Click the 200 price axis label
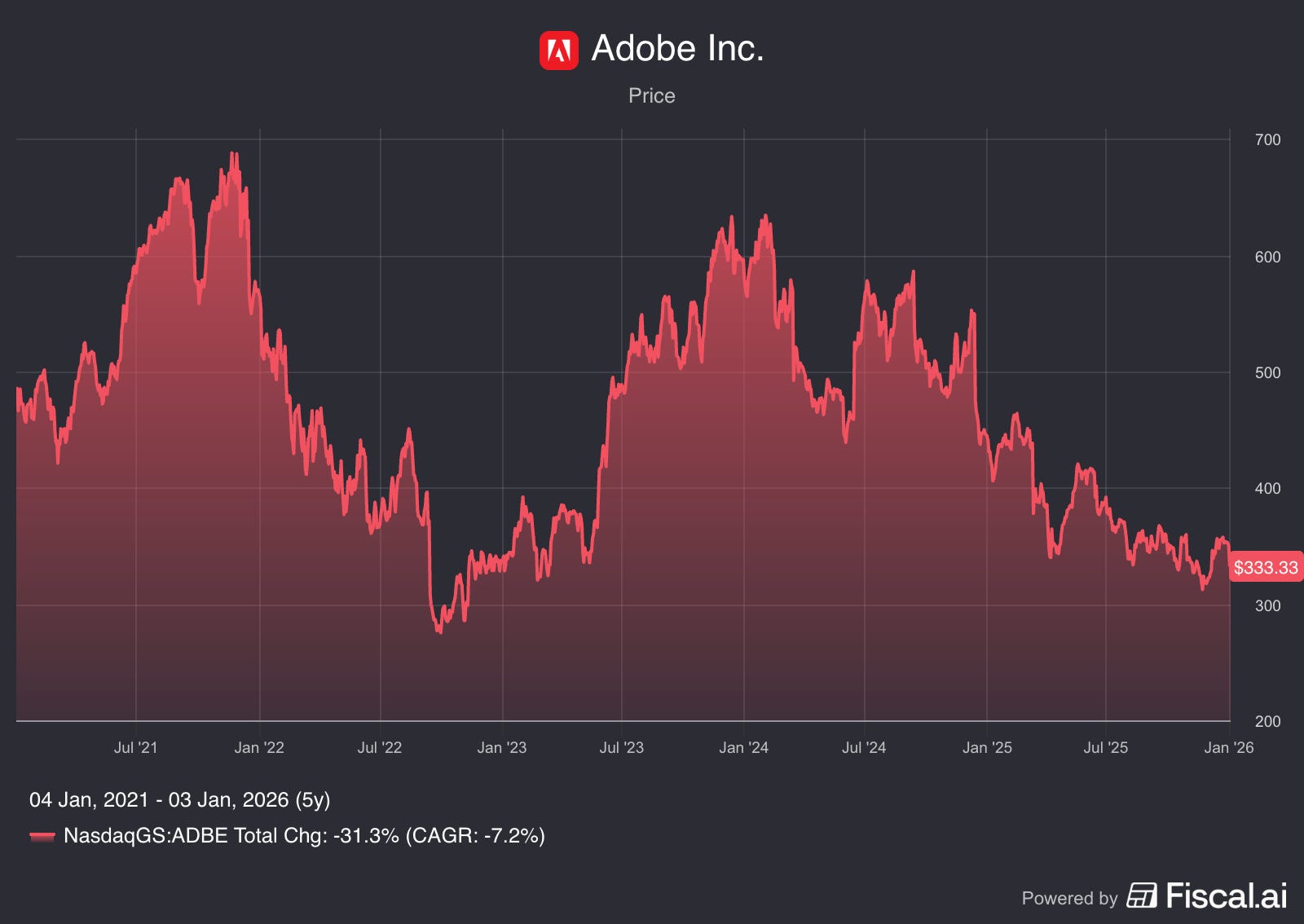The height and width of the screenshot is (924, 1304). click(1268, 721)
